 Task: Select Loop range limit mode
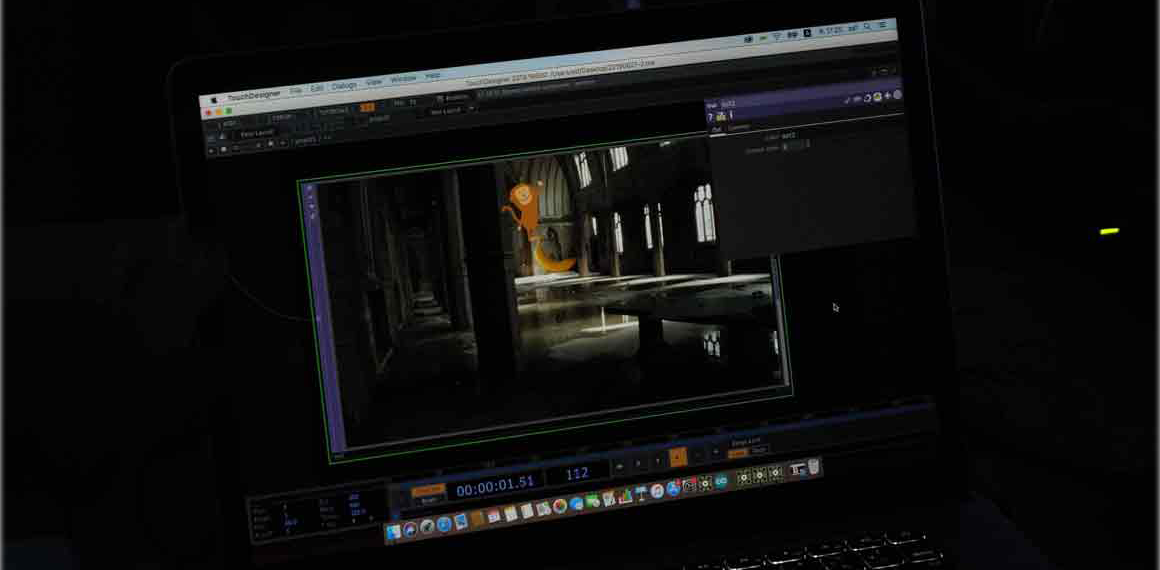pyautogui.click(x=738, y=453)
